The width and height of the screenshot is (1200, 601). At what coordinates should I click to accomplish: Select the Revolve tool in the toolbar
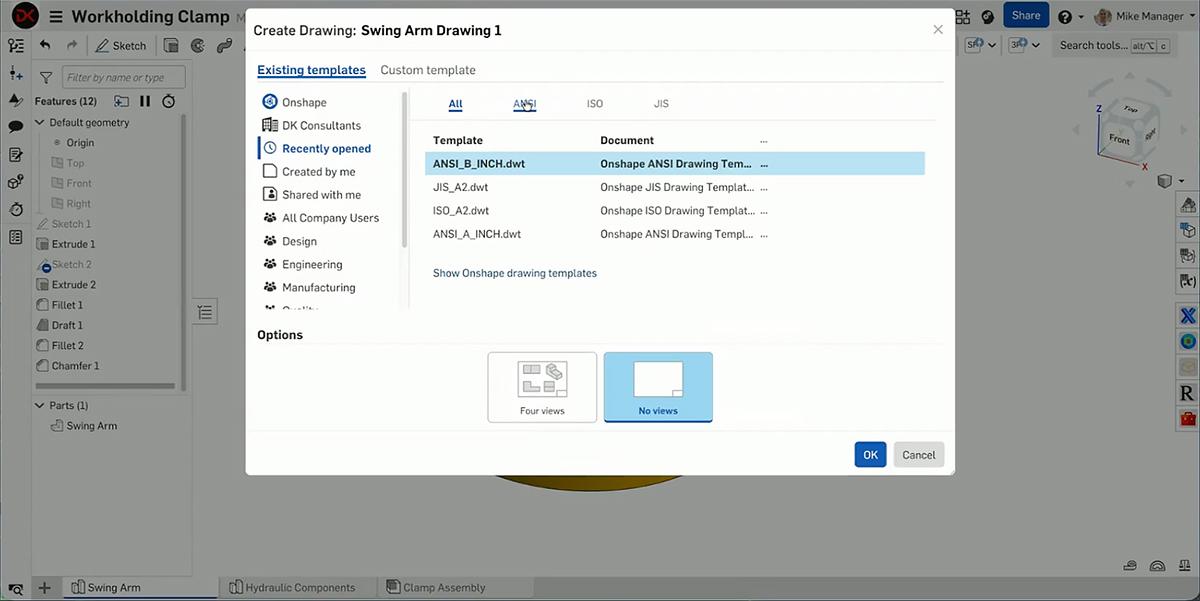point(198,45)
